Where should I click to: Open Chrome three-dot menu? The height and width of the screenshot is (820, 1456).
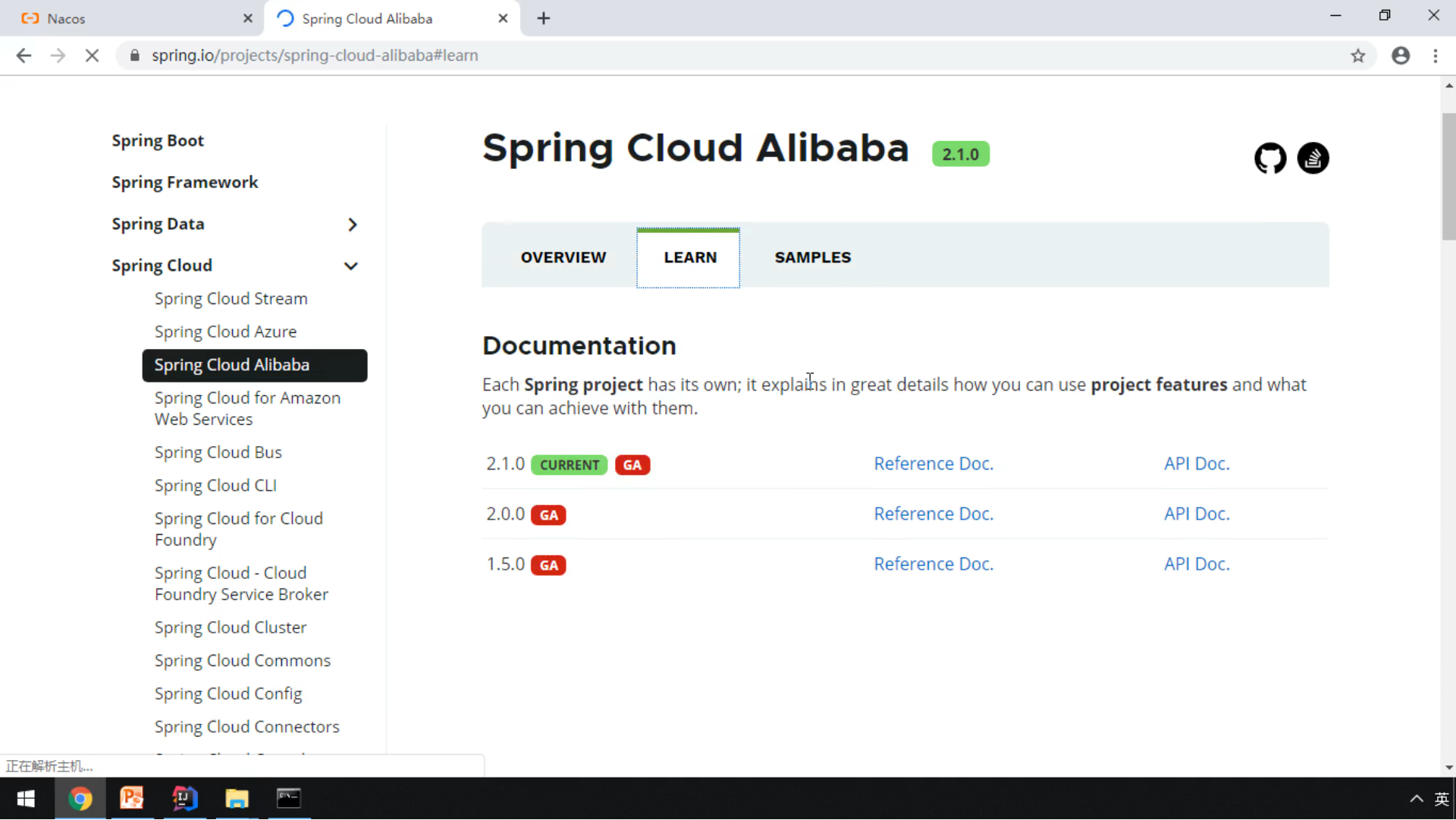pos(1436,55)
